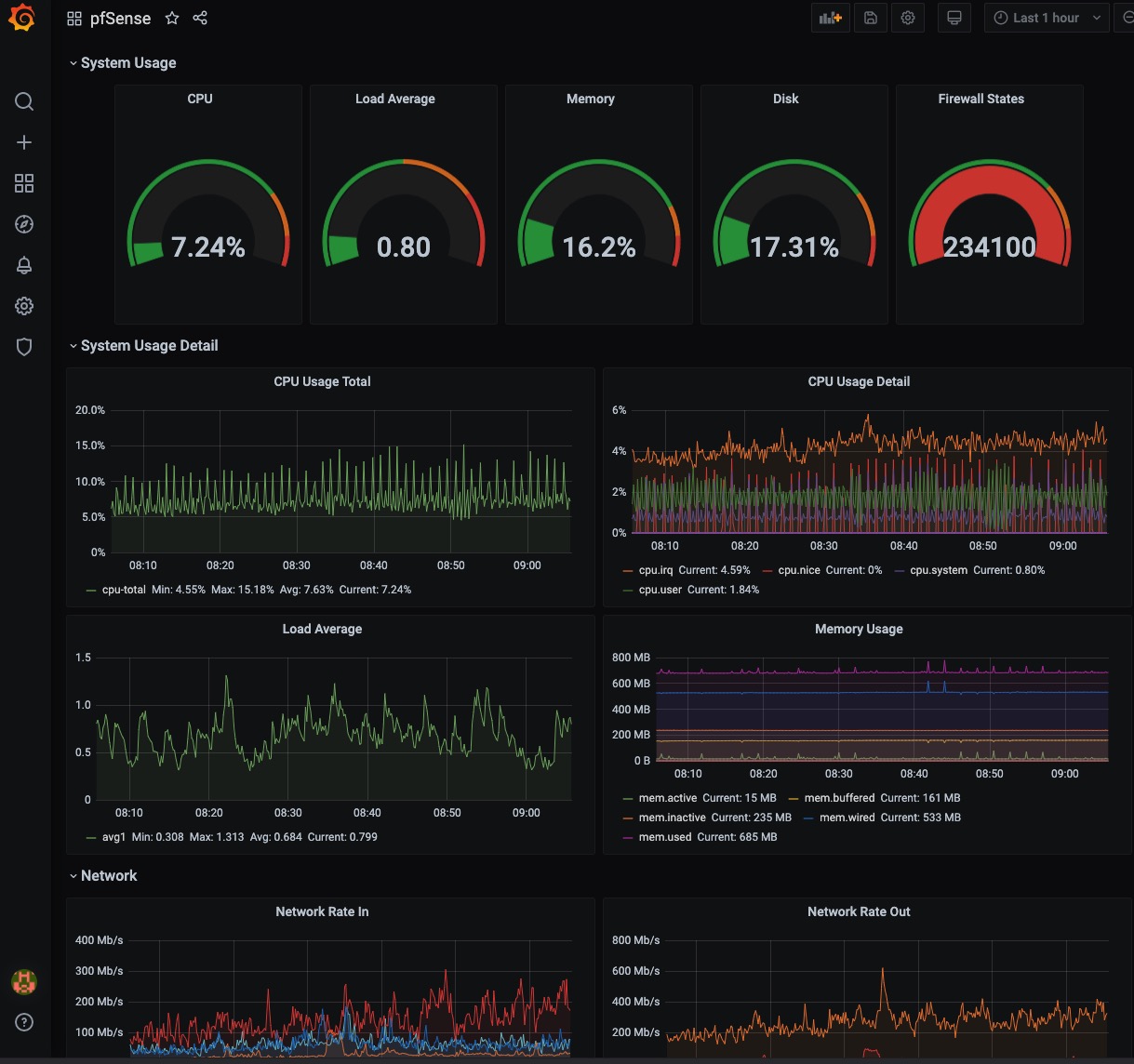The height and width of the screenshot is (1064, 1134).
Task: Star the pfSense dashboard as favorite
Action: tap(172, 19)
